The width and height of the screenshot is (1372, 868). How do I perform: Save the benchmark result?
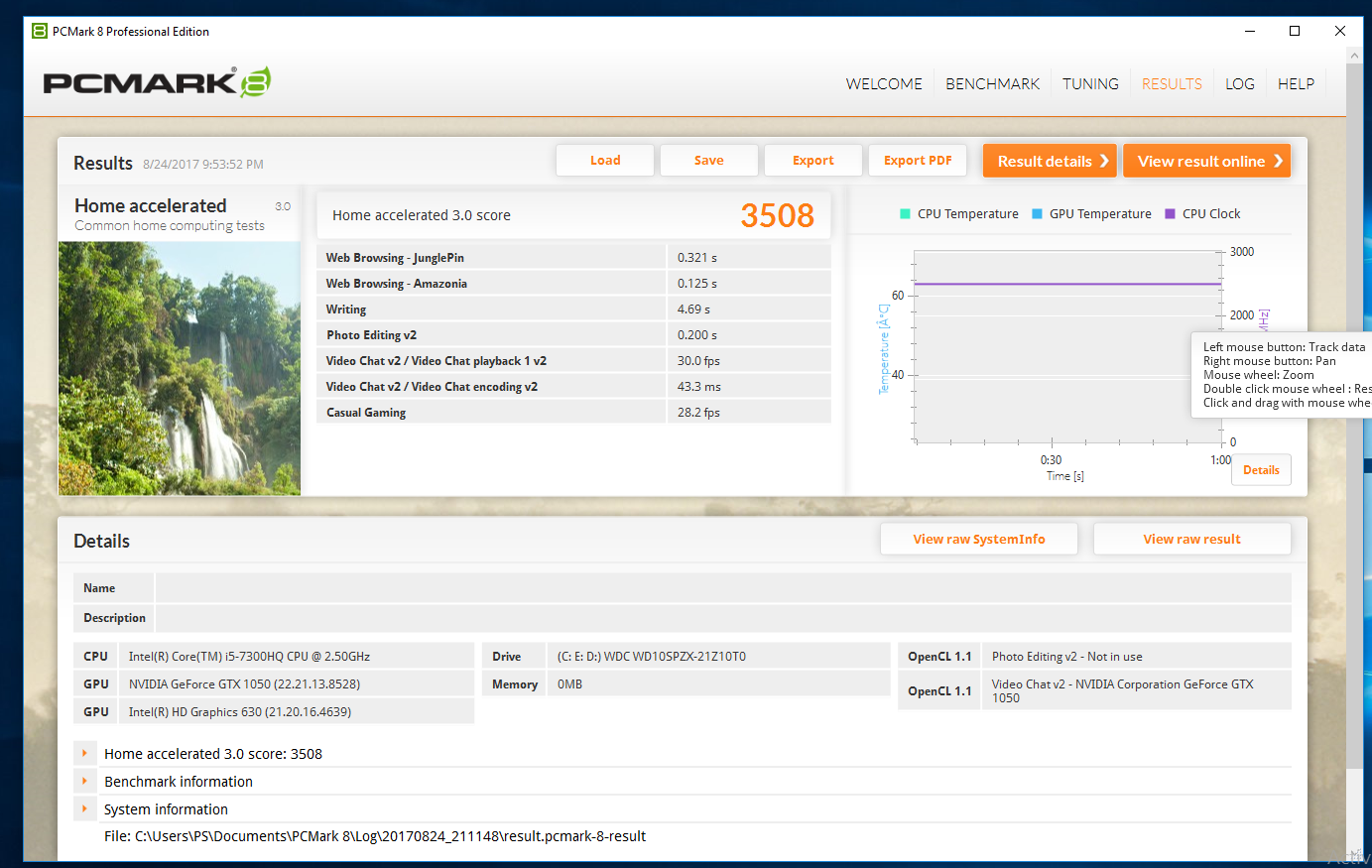click(x=709, y=161)
